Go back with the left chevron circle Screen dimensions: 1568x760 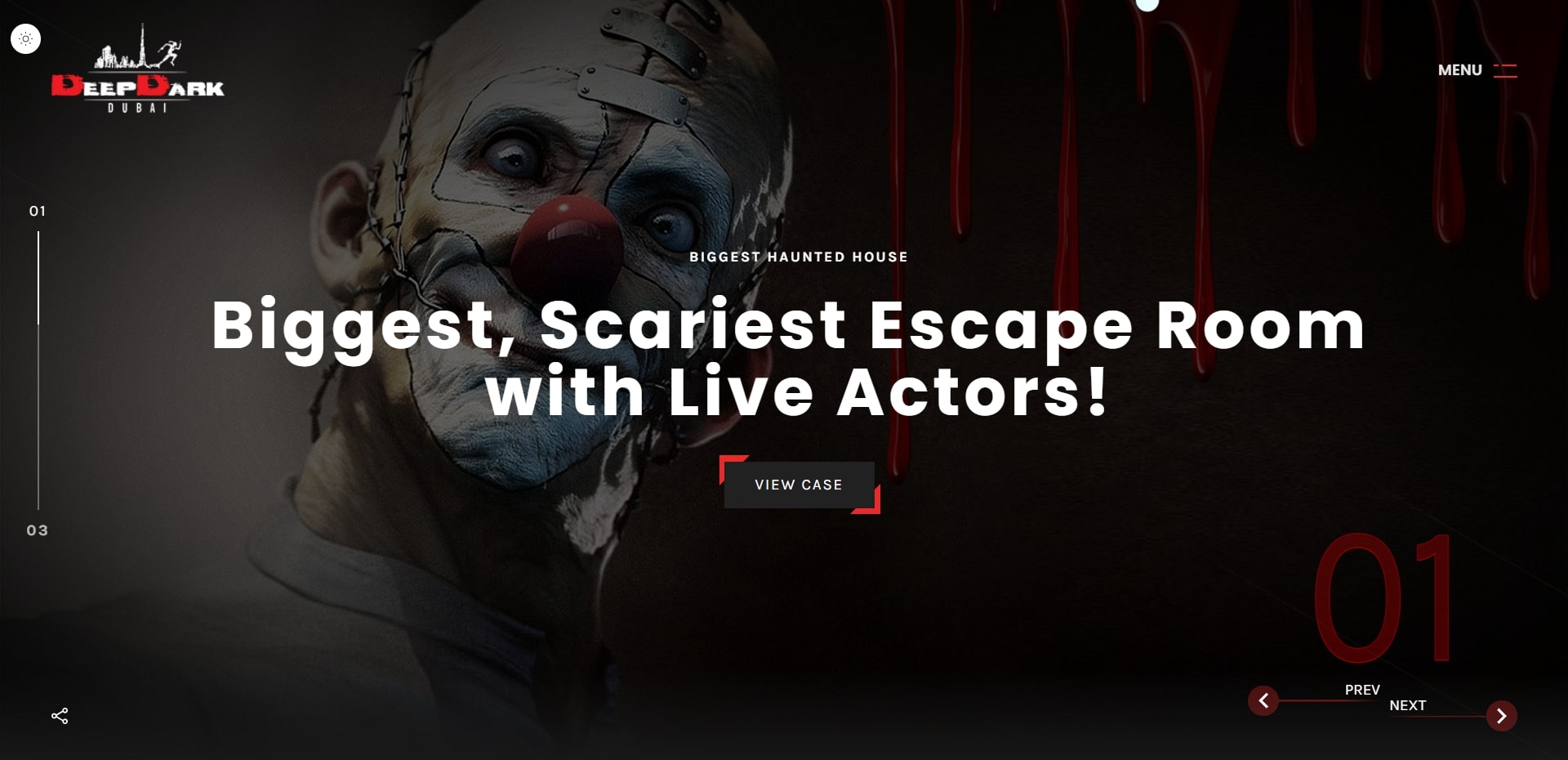[1263, 700]
